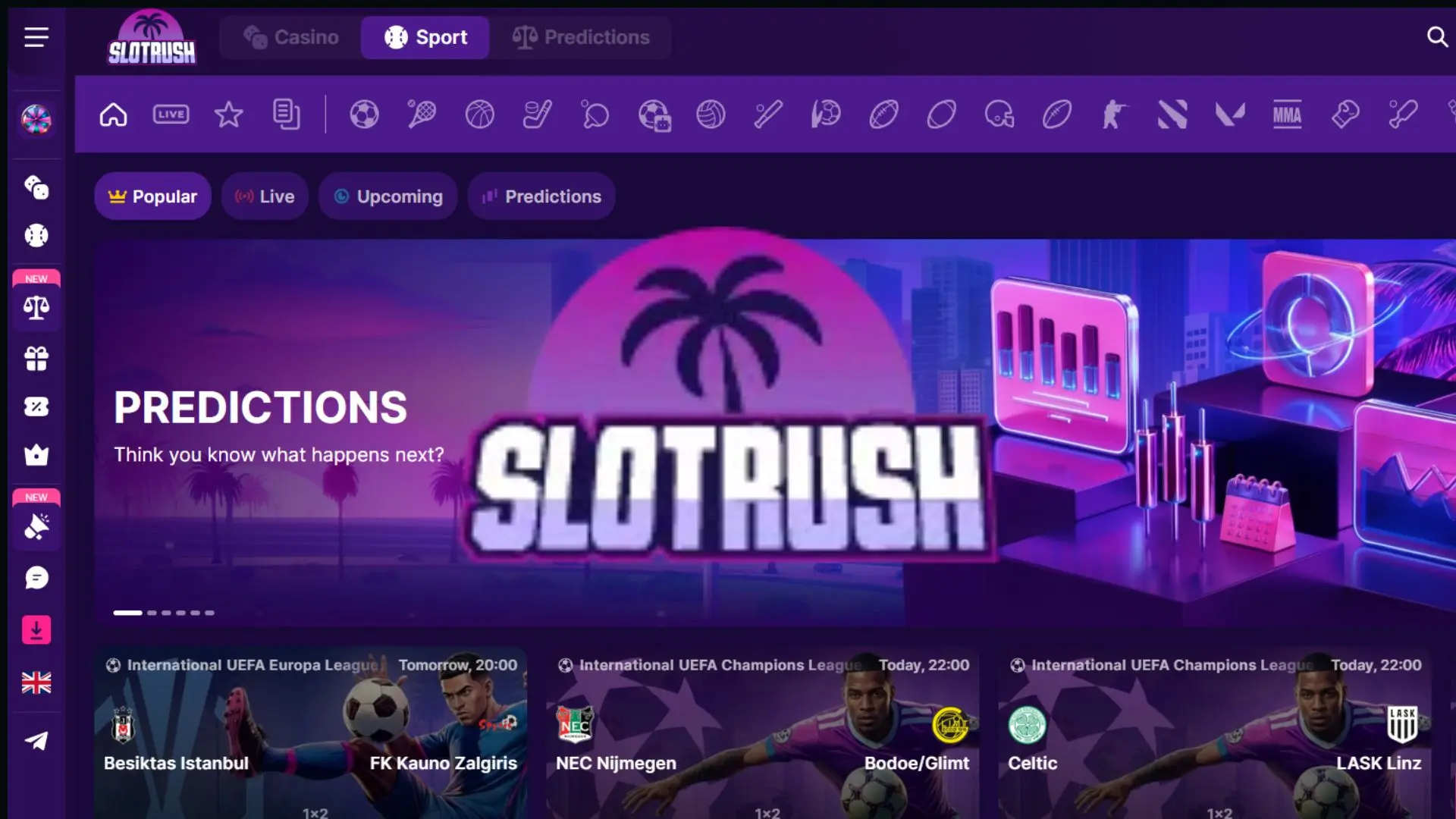Click the pink download app icon
The height and width of the screenshot is (819, 1456).
[36, 629]
